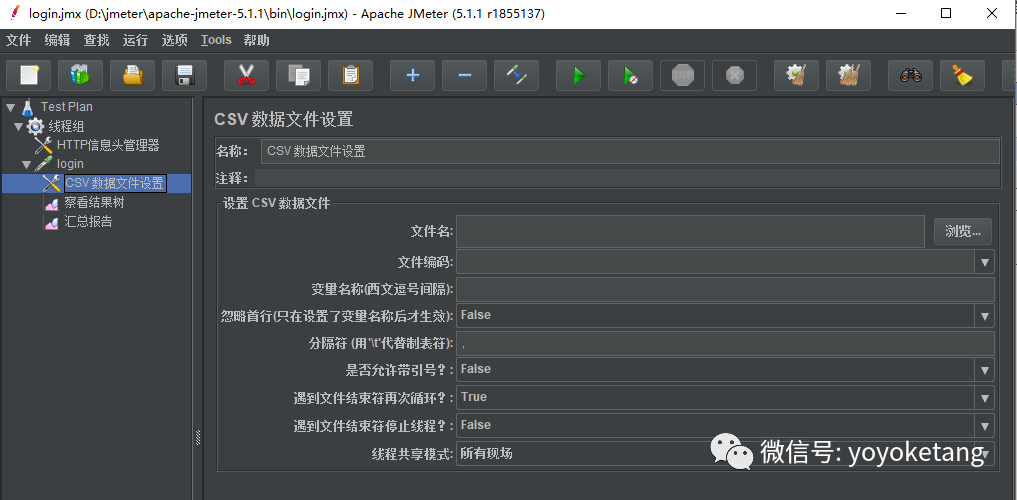
Task: Open the 文件编码 dropdown
Action: (x=985, y=263)
